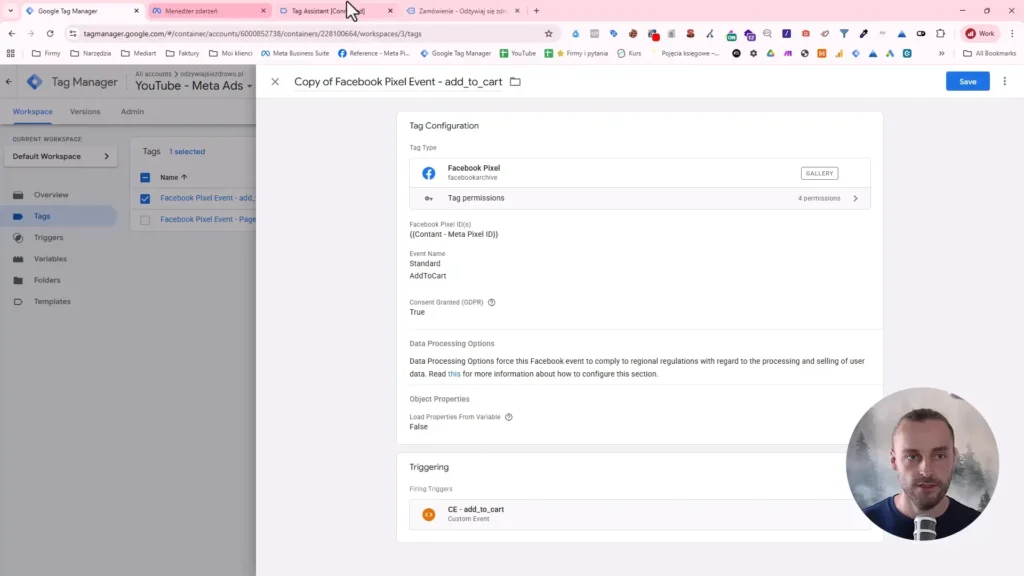The image size is (1024, 576).
Task: Open a new browser tab with plus button
Action: pos(536,11)
